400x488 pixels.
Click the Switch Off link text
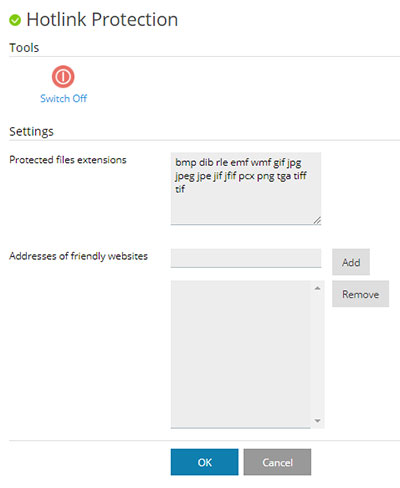(63, 98)
